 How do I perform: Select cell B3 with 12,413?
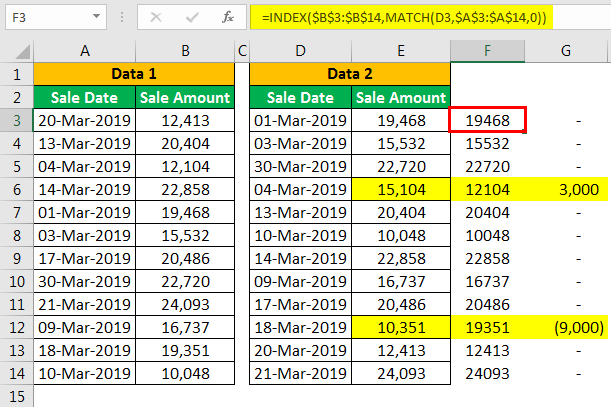[185, 120]
